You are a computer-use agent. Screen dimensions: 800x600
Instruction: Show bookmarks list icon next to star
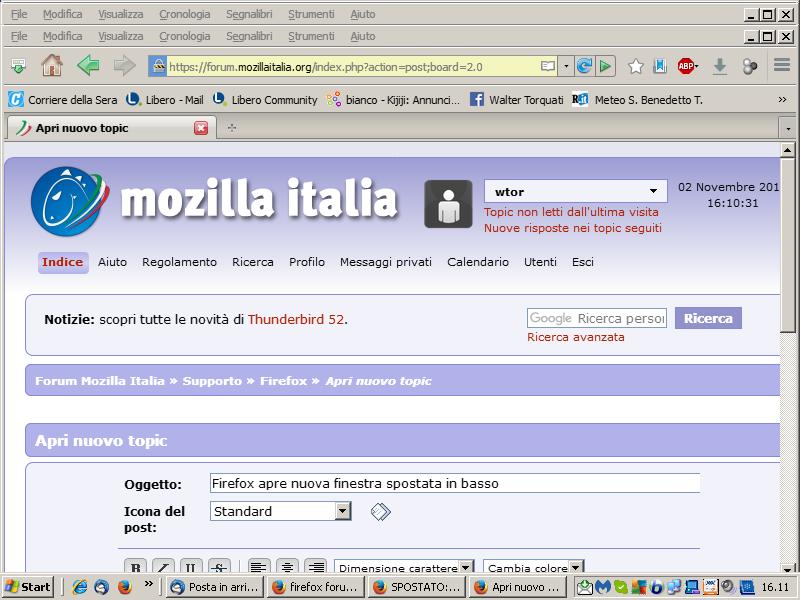coord(660,66)
